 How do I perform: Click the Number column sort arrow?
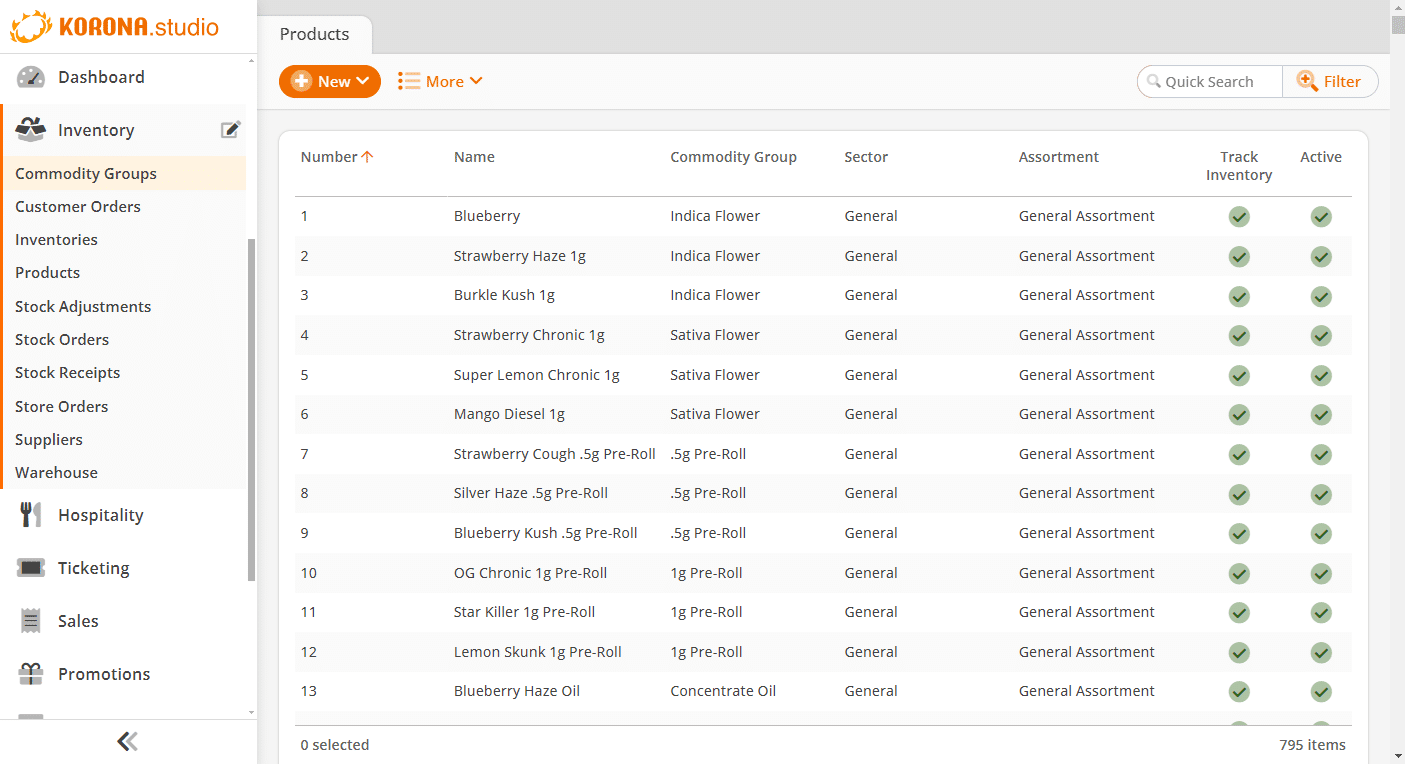(x=367, y=157)
